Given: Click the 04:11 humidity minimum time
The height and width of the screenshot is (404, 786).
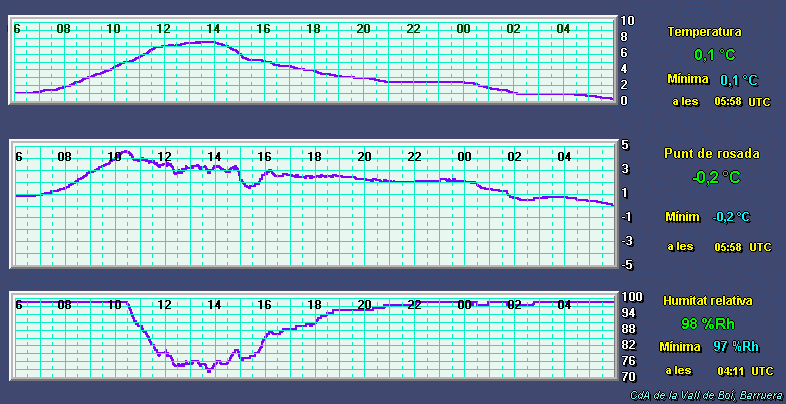Looking at the screenshot, I should pos(731,371).
